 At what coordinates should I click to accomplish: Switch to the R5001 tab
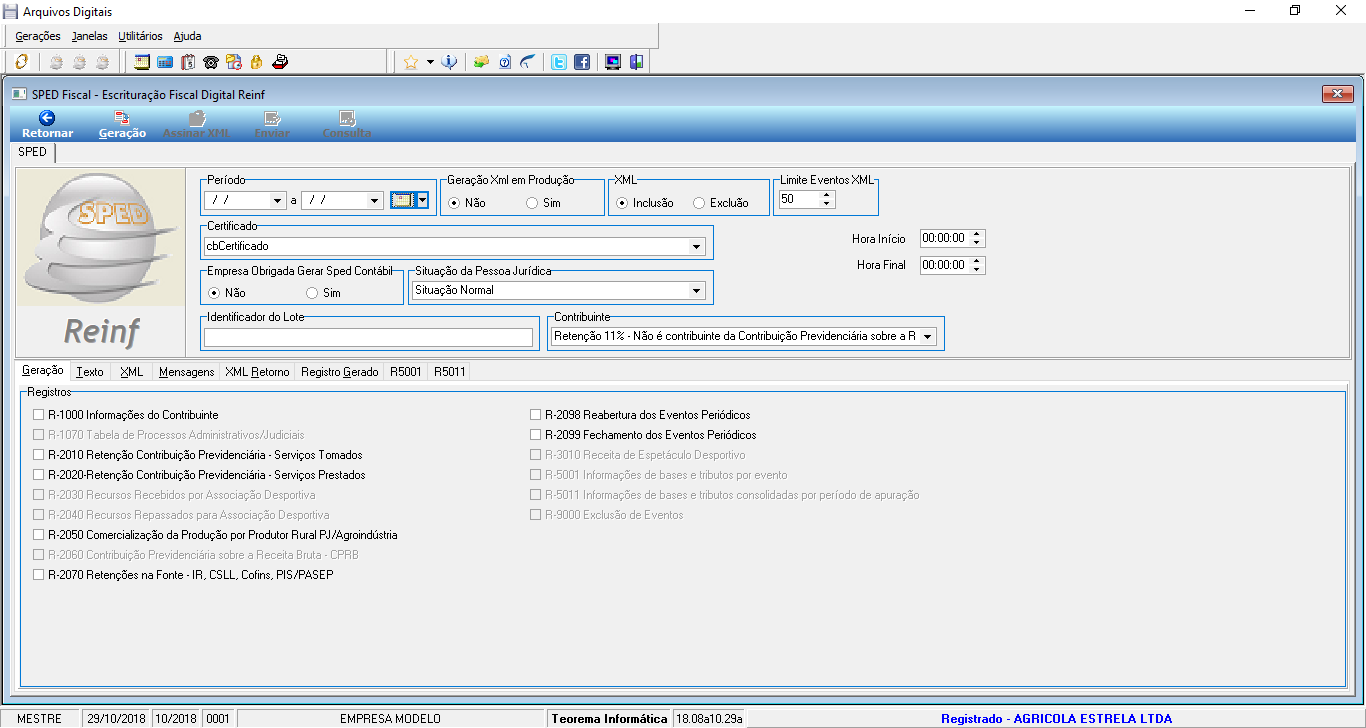click(406, 372)
